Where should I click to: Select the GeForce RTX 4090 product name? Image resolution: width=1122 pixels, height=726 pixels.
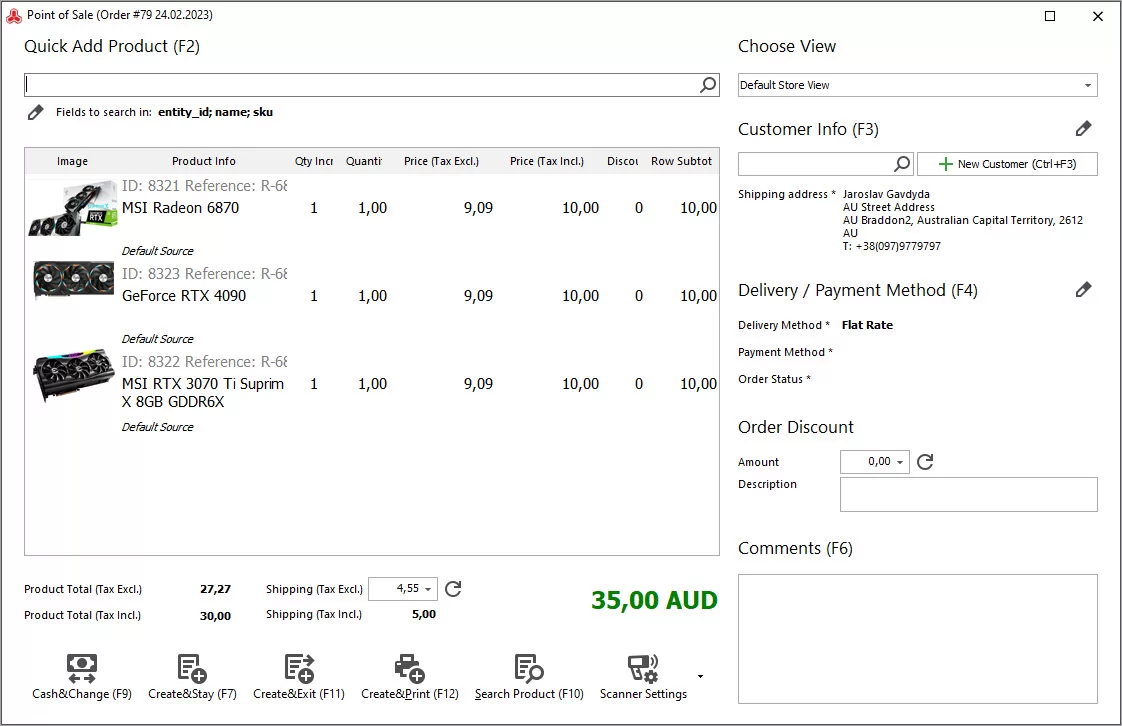pos(184,295)
